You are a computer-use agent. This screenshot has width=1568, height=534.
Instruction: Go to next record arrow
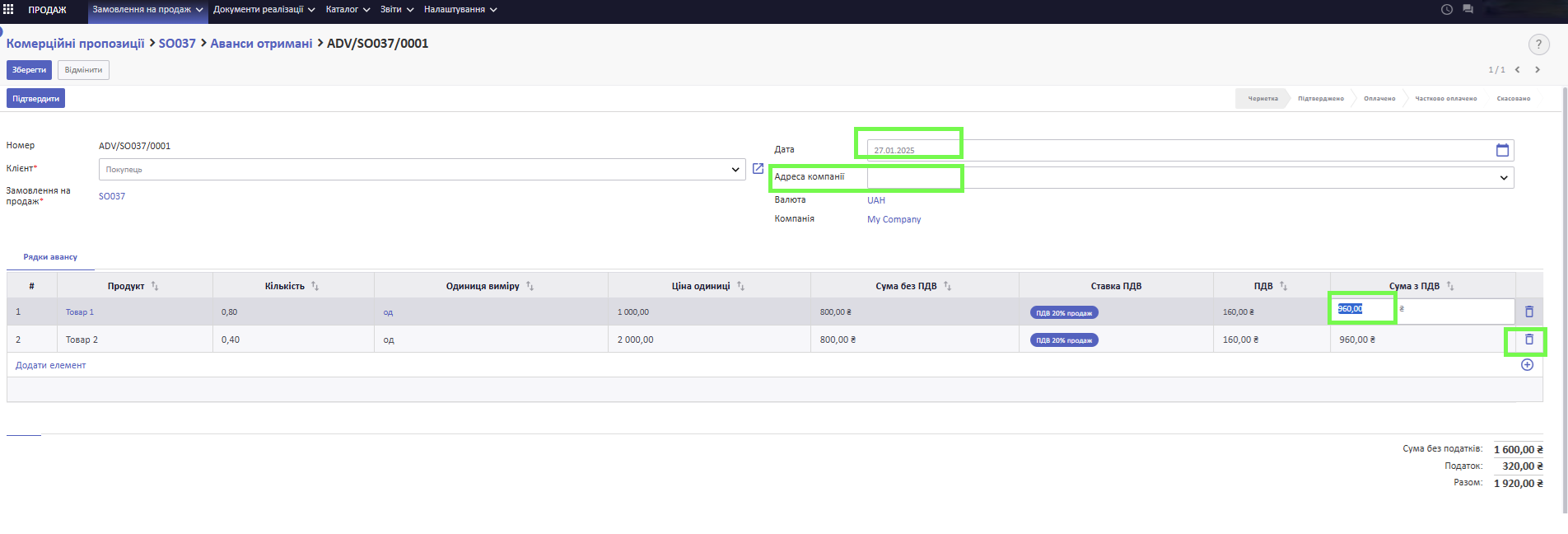(1537, 70)
